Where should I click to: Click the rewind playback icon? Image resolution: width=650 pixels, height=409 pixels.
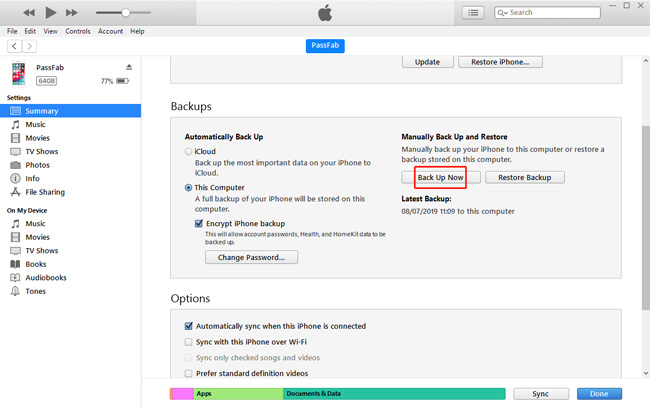(x=29, y=12)
